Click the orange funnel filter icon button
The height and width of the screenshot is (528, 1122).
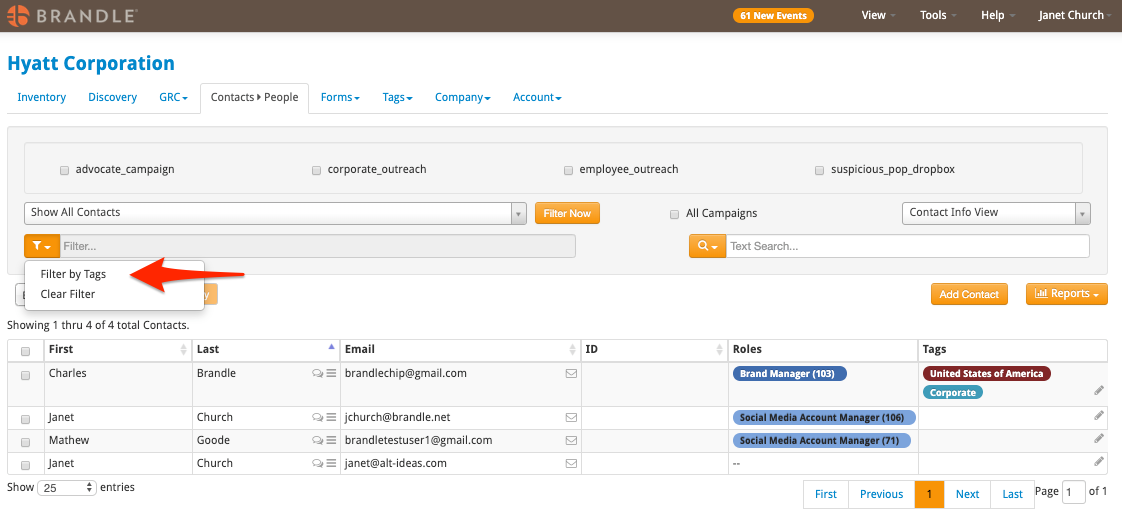point(42,246)
